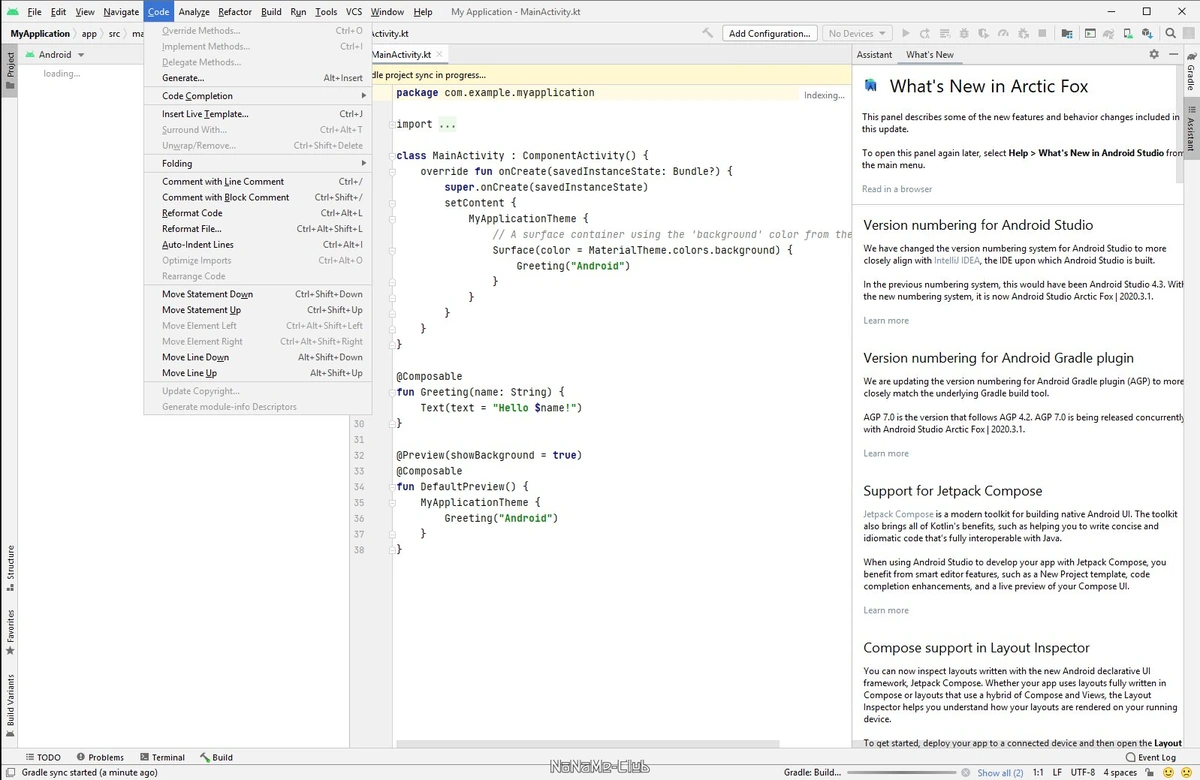Image resolution: width=1200 pixels, height=780 pixels.
Task: Click the Stop square icon in toolbar
Action: click(x=1042, y=33)
